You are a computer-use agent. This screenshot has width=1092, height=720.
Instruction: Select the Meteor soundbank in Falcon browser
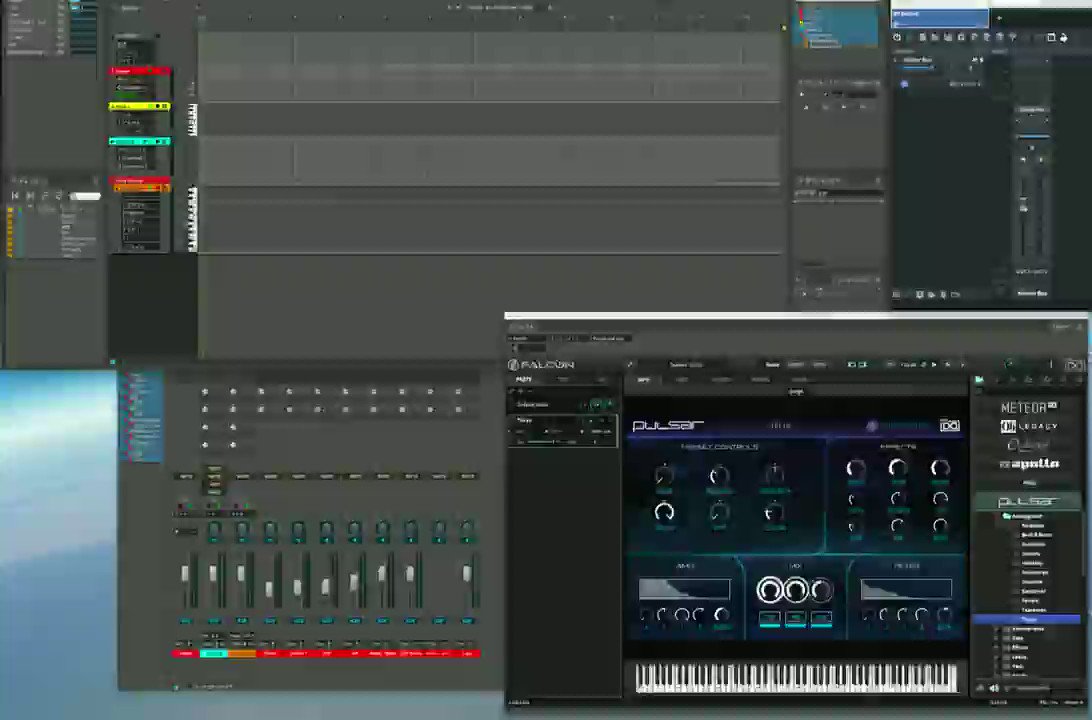click(1029, 407)
